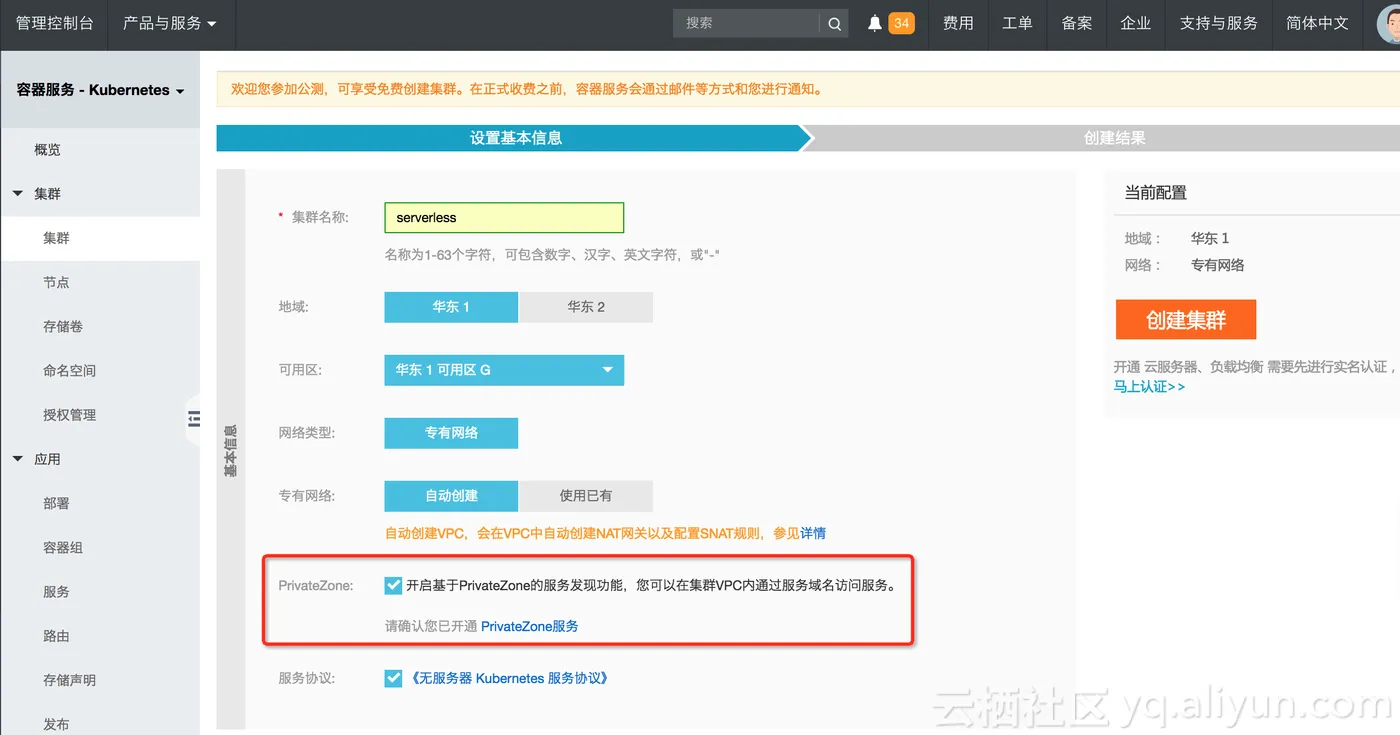Toggle the serverless Kubernetes service agreement checkbox
This screenshot has height=735, width=1400.
tap(393, 678)
